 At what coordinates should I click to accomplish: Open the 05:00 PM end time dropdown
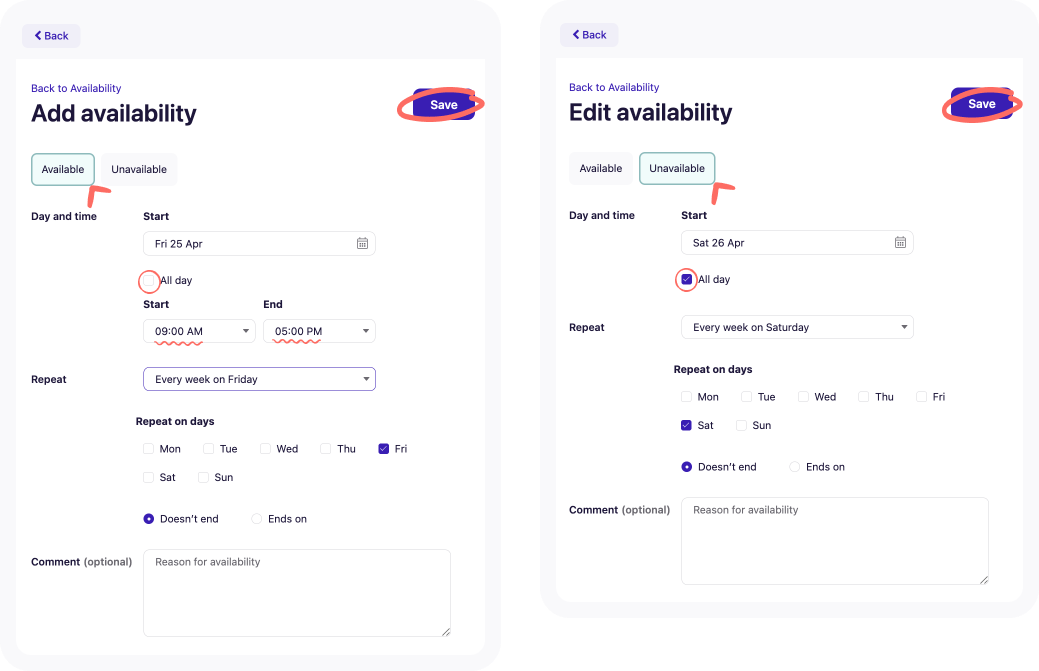[x=319, y=331]
